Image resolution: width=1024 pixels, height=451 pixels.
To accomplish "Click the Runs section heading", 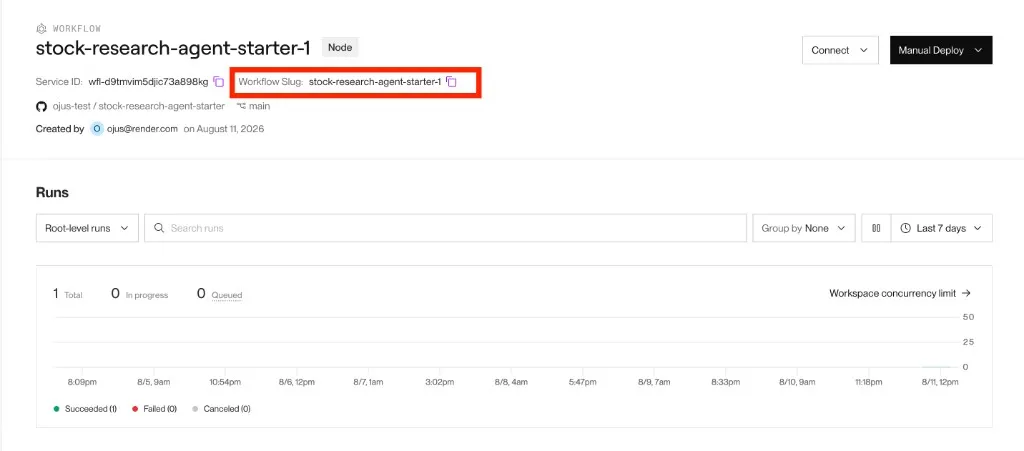I will click(52, 193).
